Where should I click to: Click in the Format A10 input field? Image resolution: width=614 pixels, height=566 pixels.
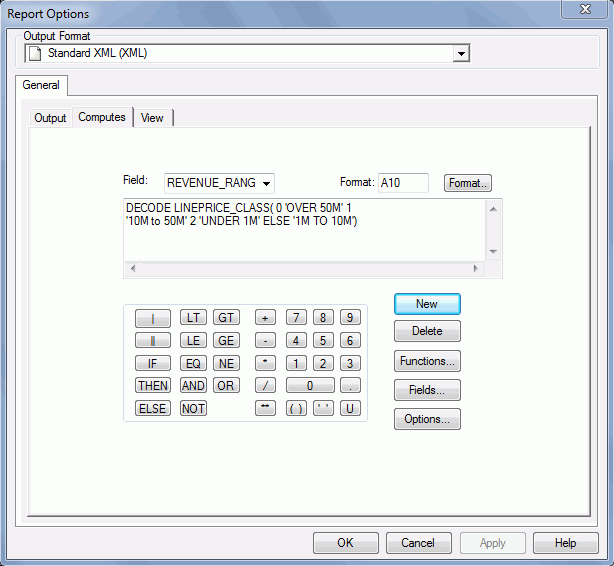click(403, 183)
